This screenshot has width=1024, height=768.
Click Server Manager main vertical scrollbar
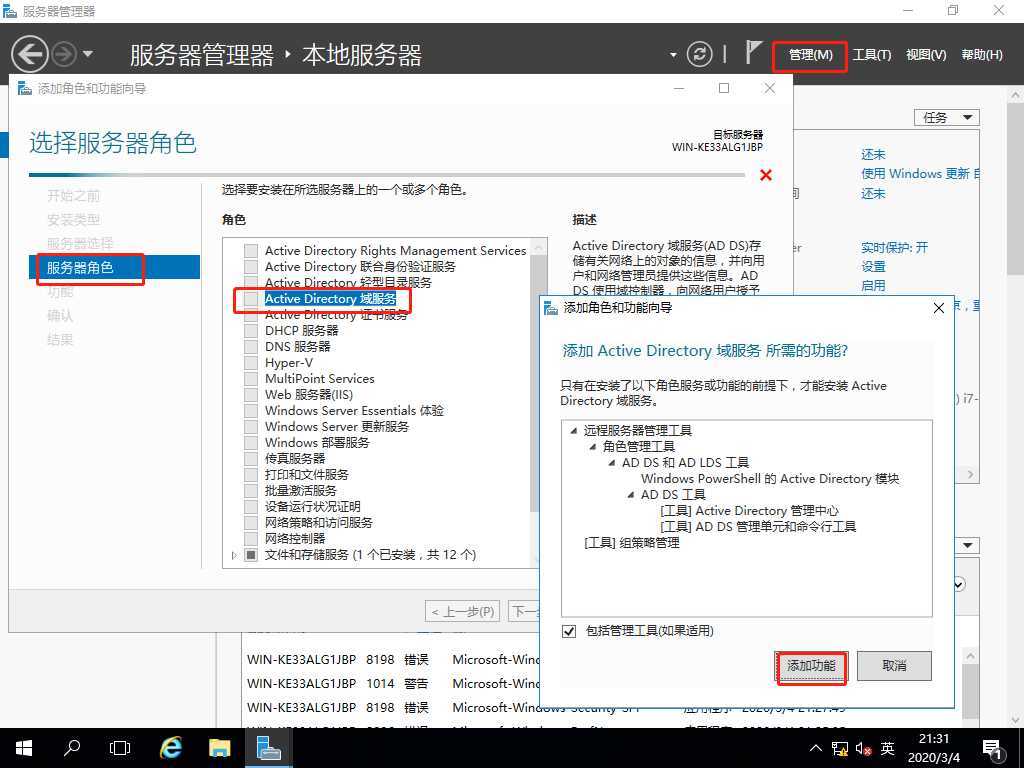(x=1016, y=188)
